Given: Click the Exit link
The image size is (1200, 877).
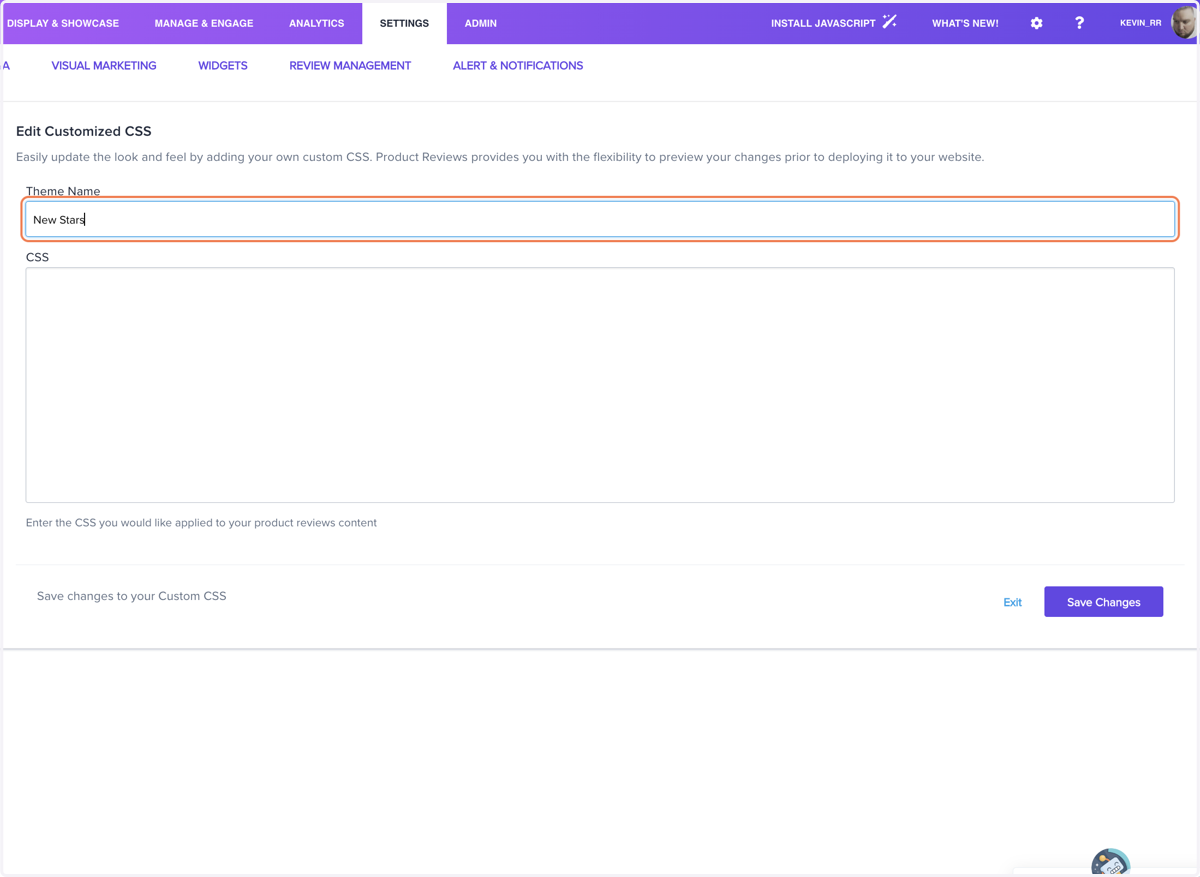Looking at the screenshot, I should point(1012,602).
